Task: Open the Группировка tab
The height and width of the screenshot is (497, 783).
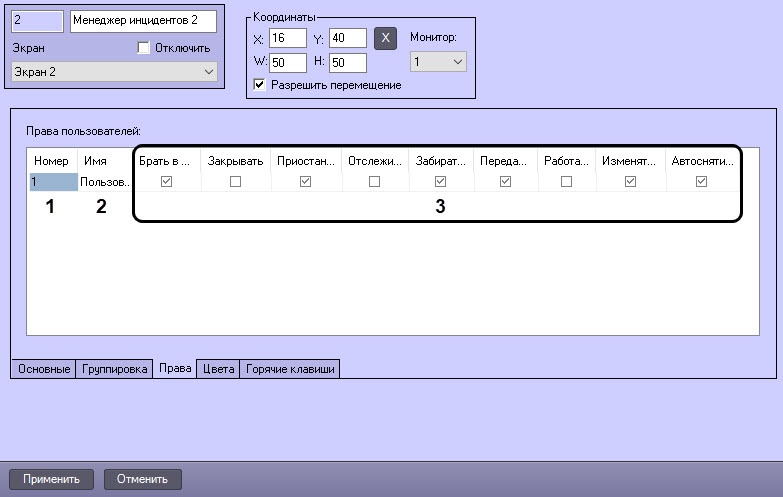Action: coord(114,369)
